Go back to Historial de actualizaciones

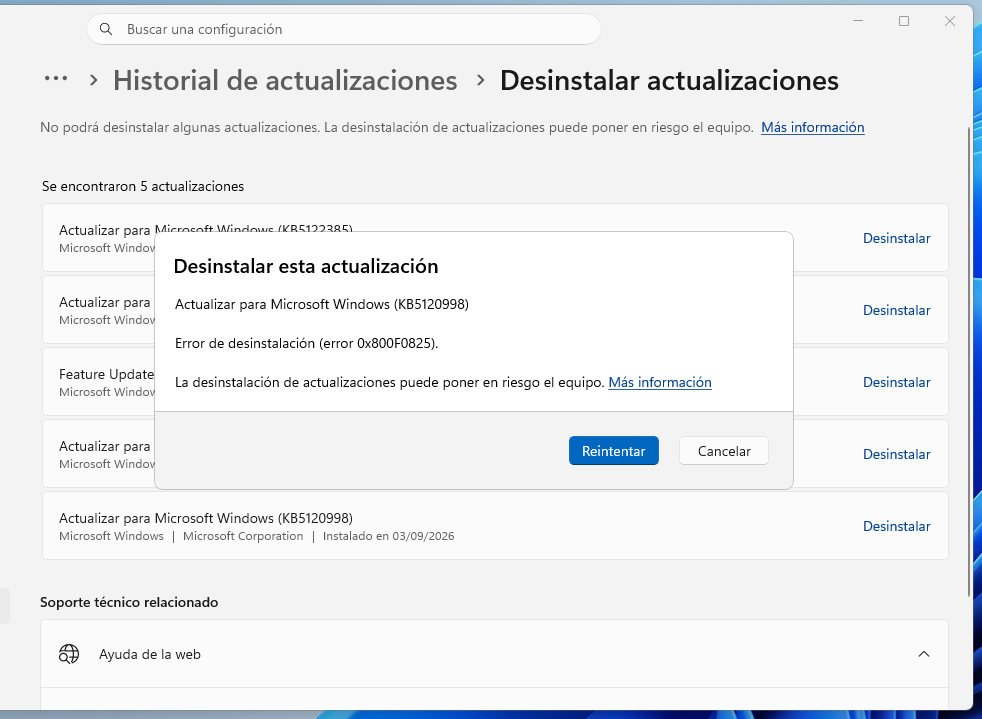pyautogui.click(x=285, y=81)
